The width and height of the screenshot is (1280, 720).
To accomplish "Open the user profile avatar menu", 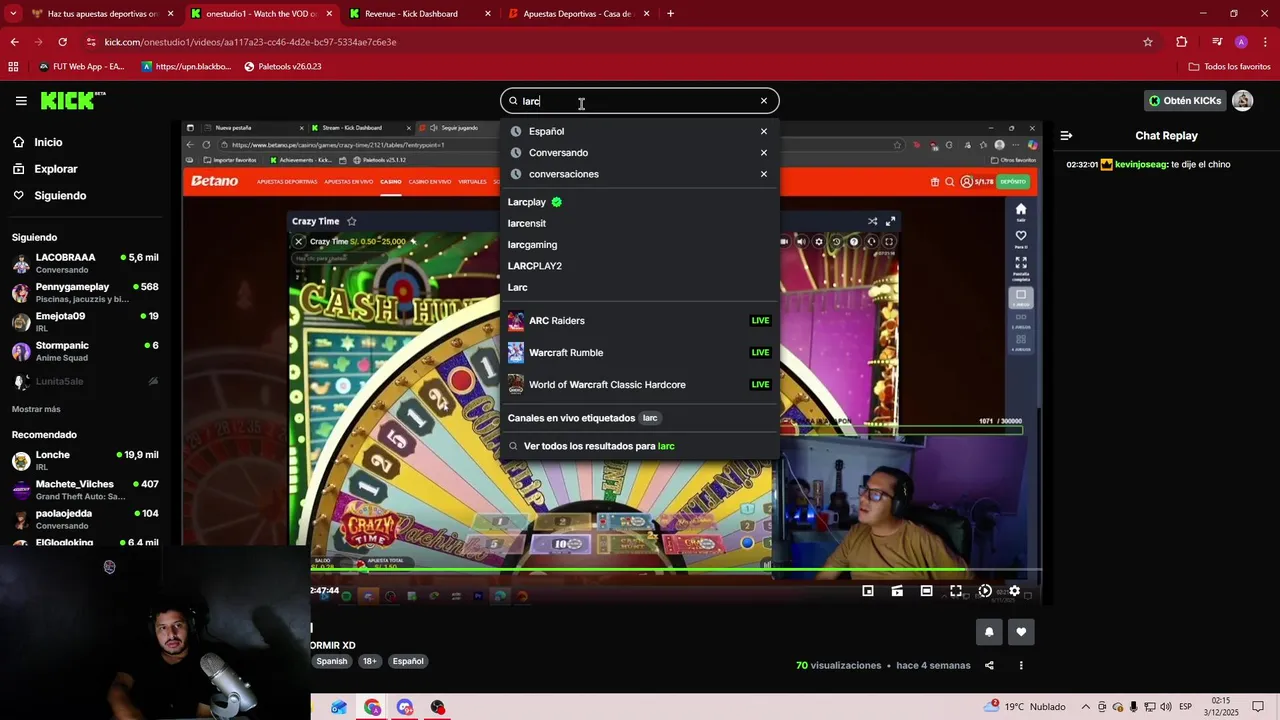I will pos(1243,101).
